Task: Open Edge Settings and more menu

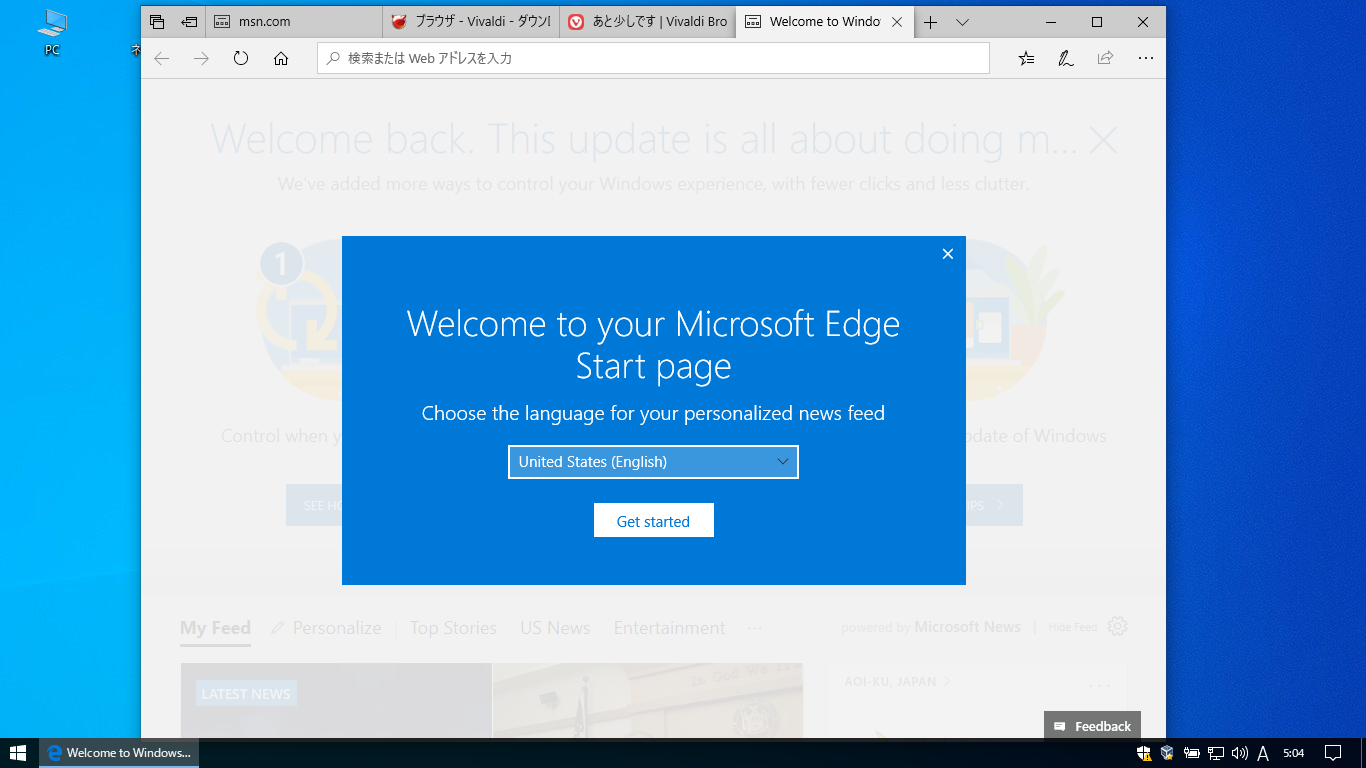Action: tap(1145, 59)
